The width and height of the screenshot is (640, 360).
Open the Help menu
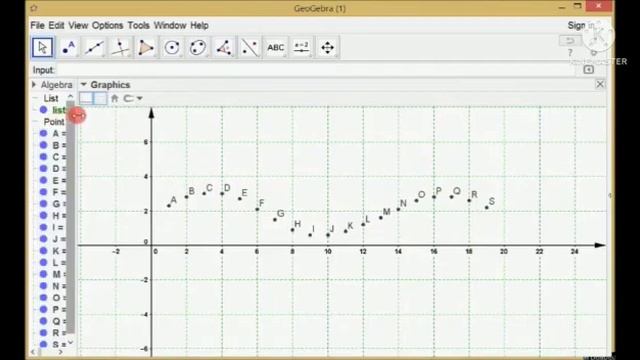[x=199, y=25]
